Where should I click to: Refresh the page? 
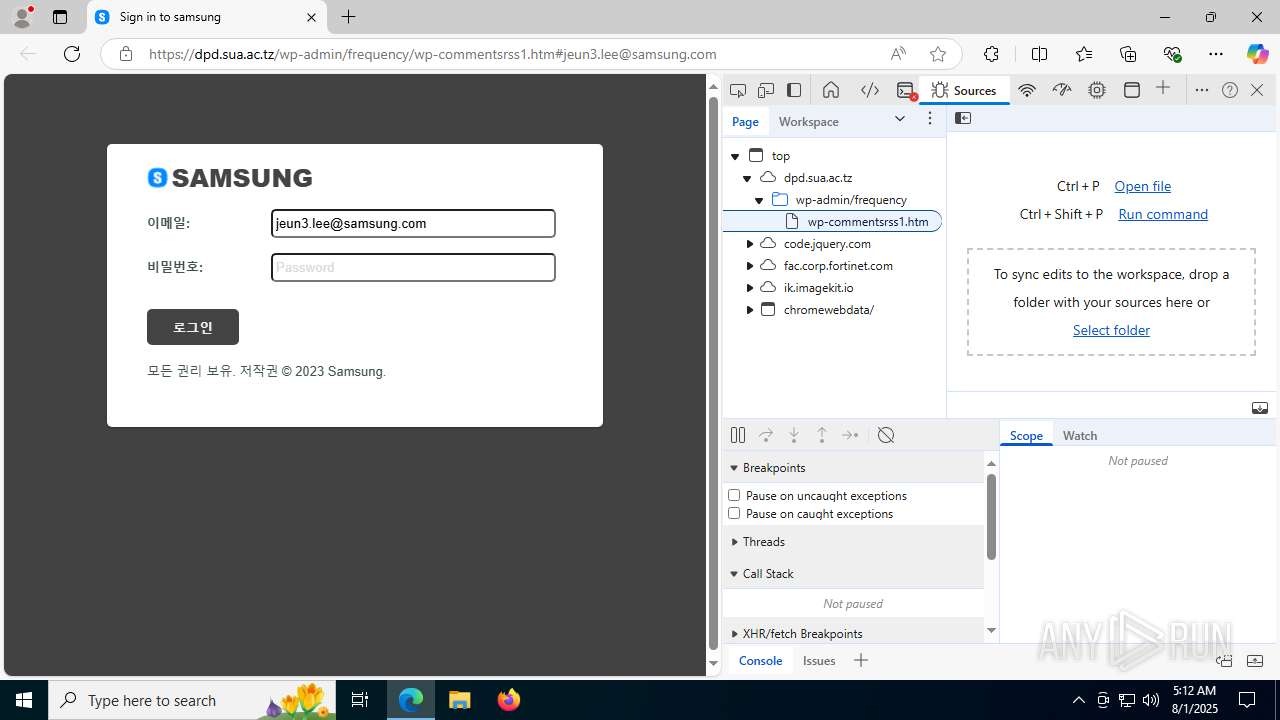[x=72, y=54]
